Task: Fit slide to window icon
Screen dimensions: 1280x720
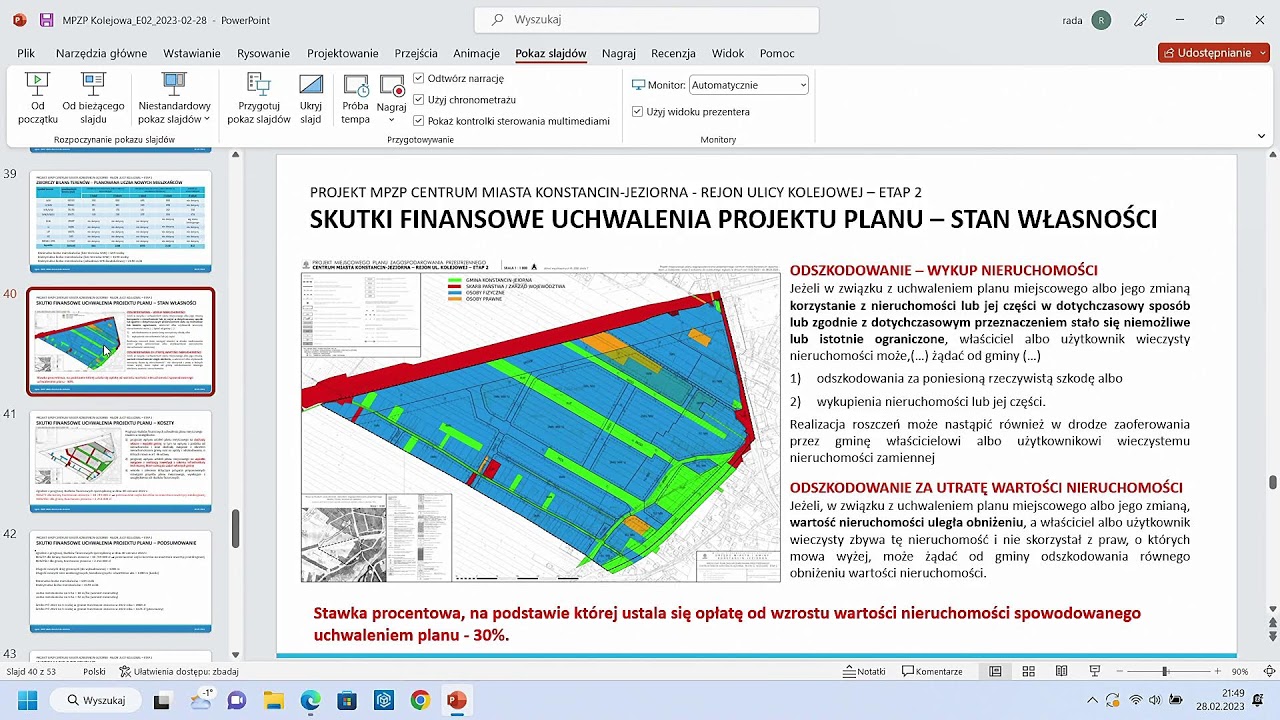Action: coord(1269,672)
